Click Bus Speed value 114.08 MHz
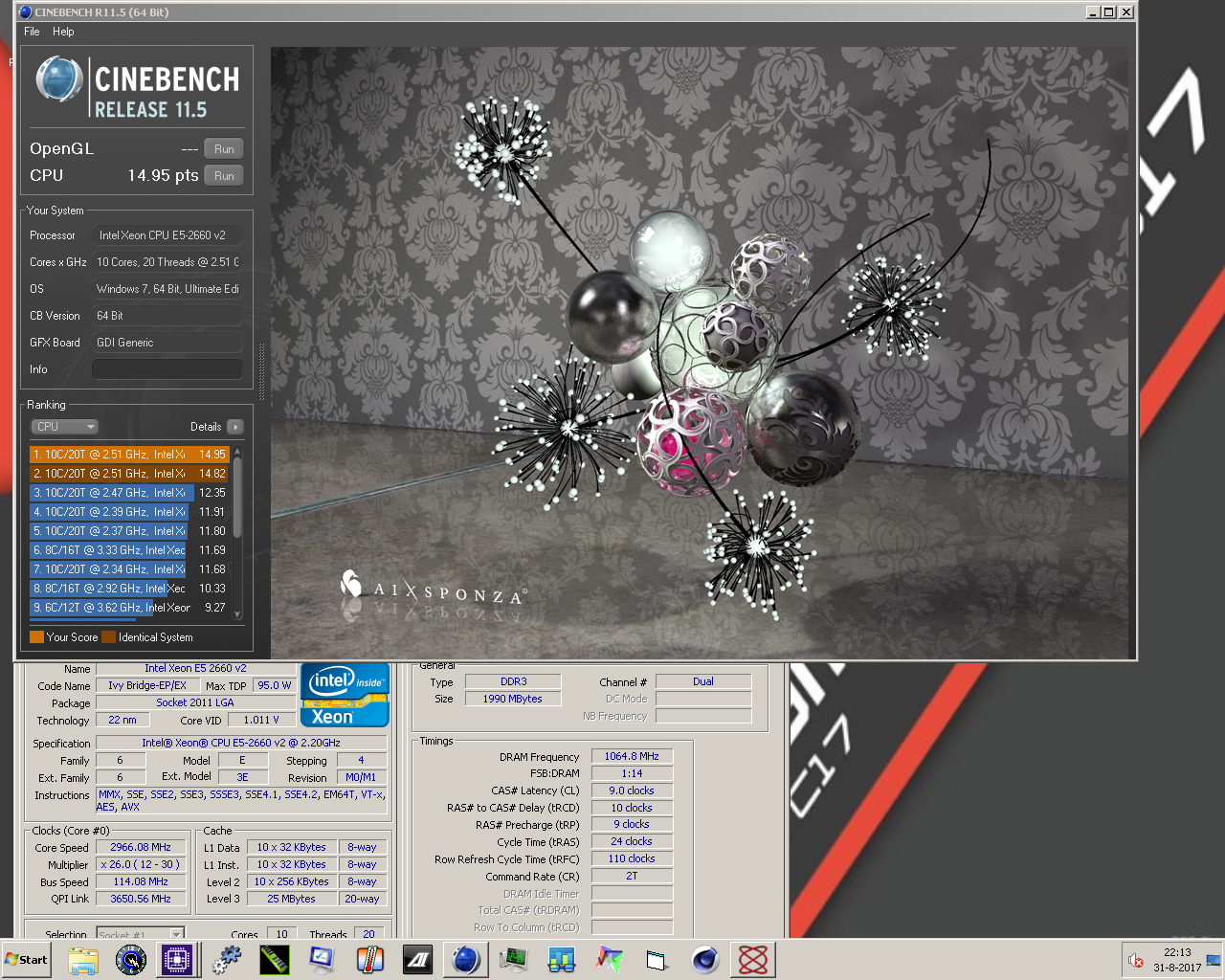 (141, 882)
